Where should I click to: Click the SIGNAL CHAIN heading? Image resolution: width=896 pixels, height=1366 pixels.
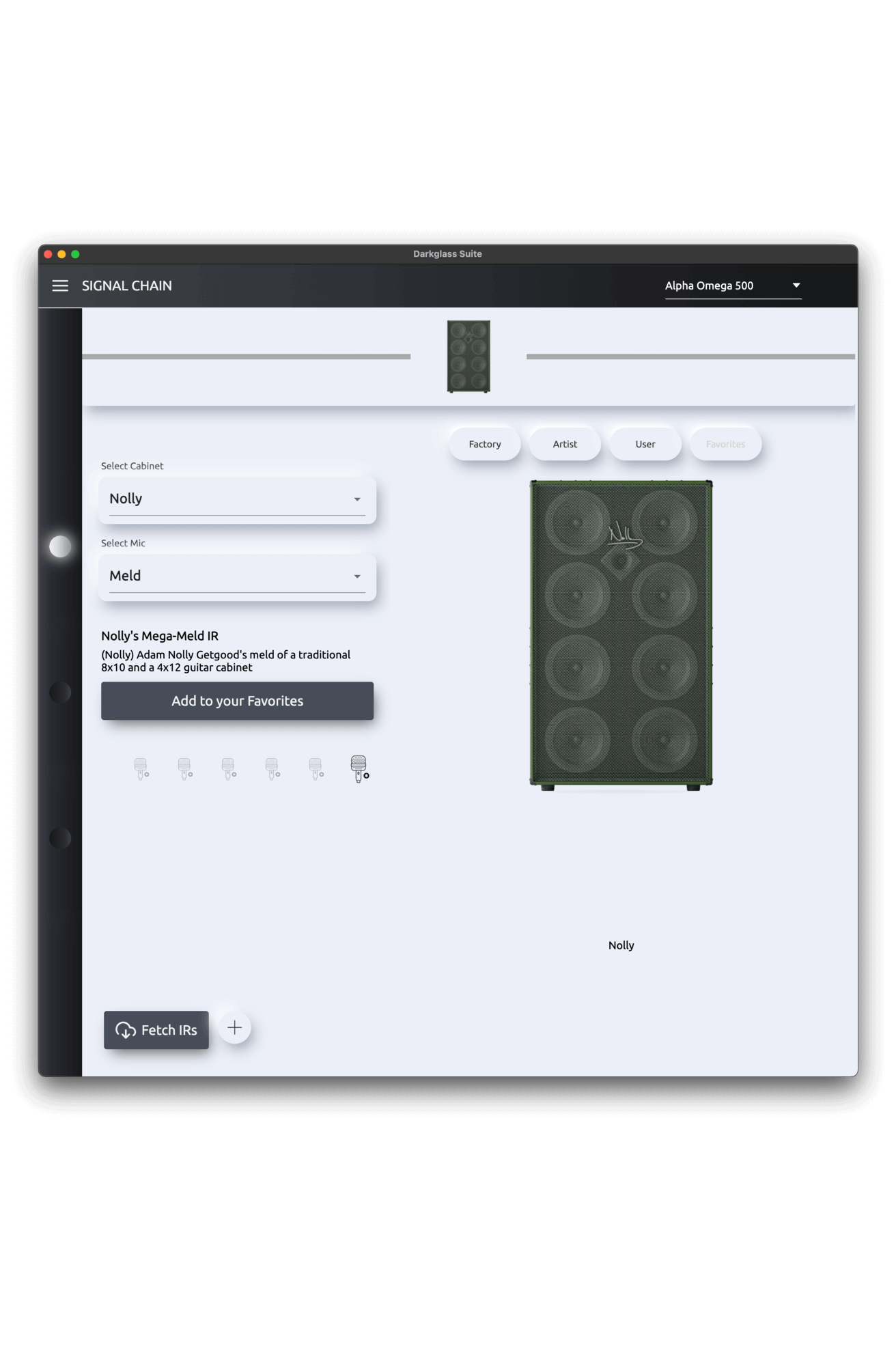pos(127,285)
